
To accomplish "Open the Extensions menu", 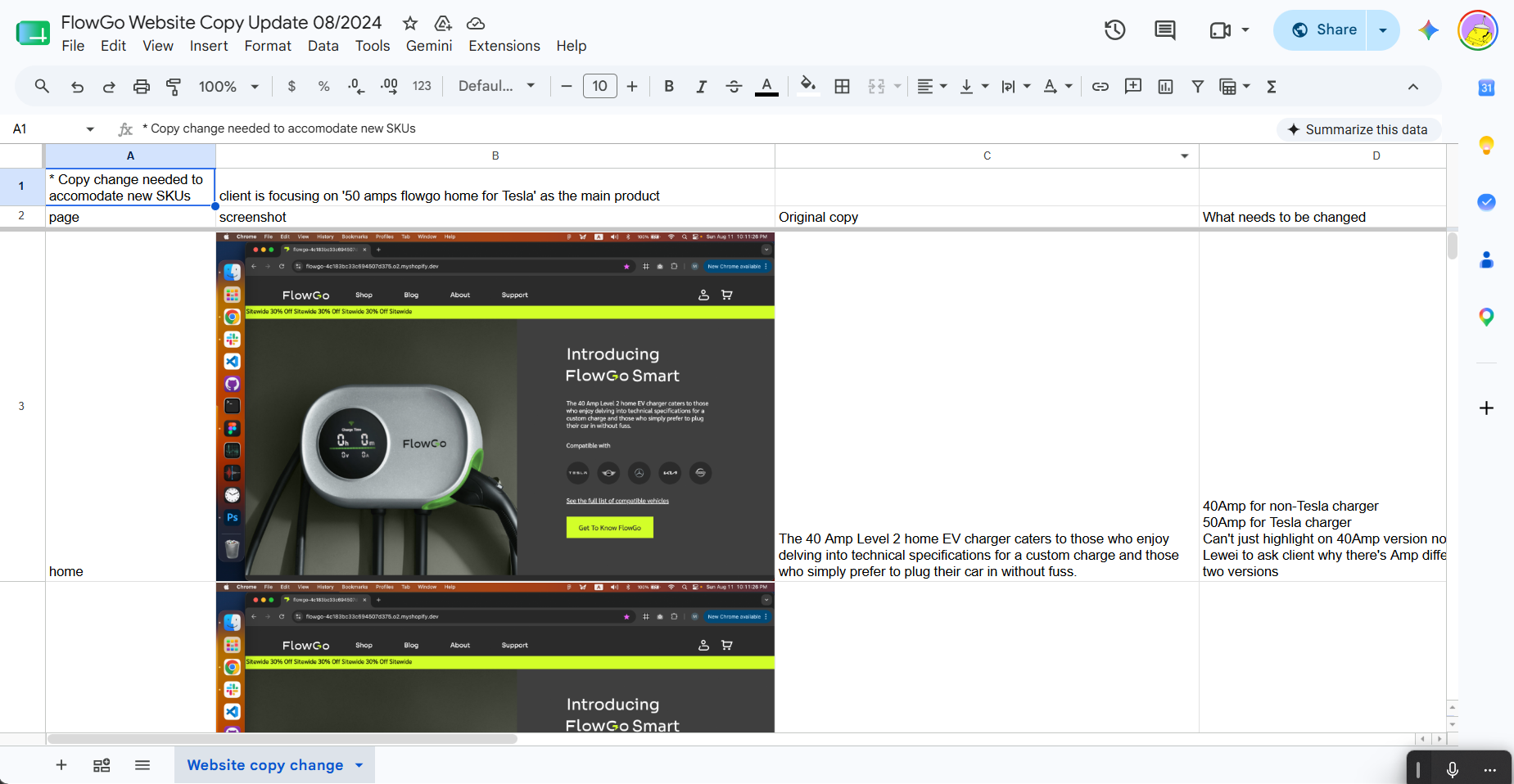I will [504, 46].
